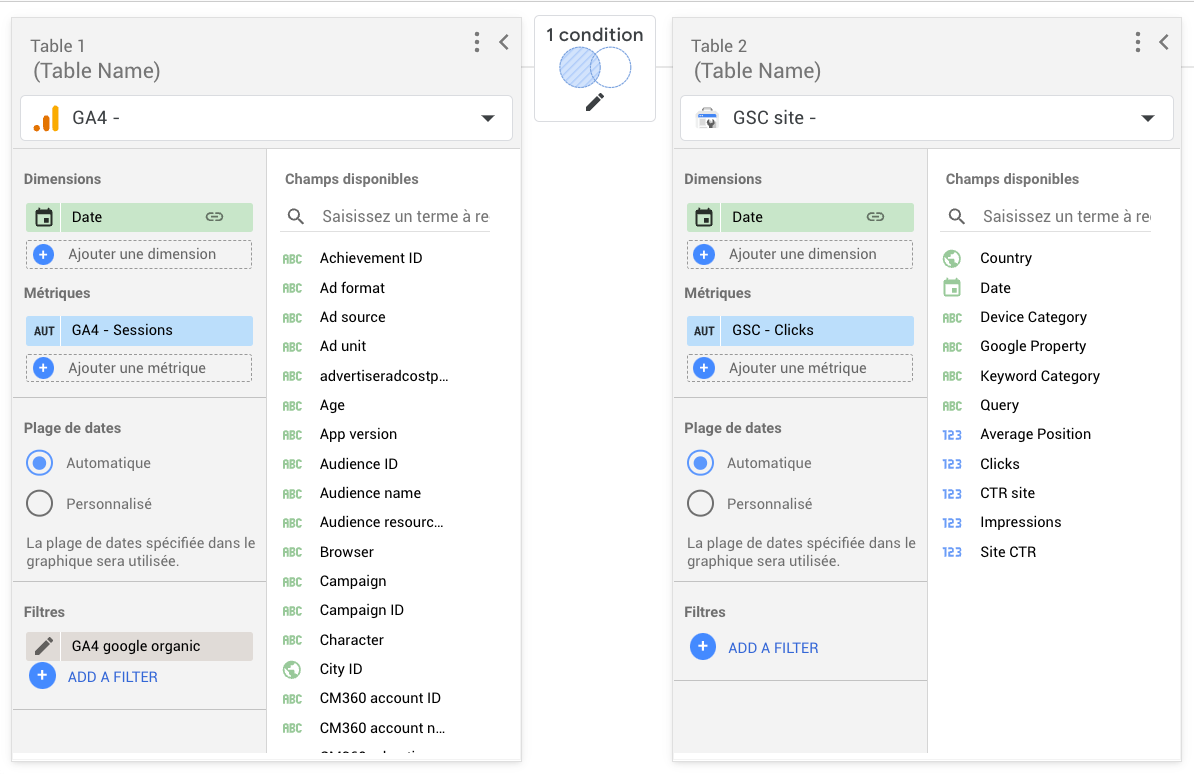This screenshot has height=774, width=1194.
Task: Select Ad format field
Action: pyautogui.click(x=352, y=288)
